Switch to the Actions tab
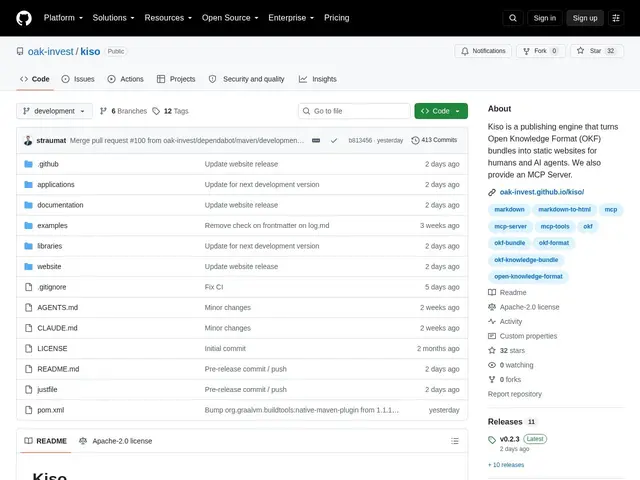 pos(125,79)
